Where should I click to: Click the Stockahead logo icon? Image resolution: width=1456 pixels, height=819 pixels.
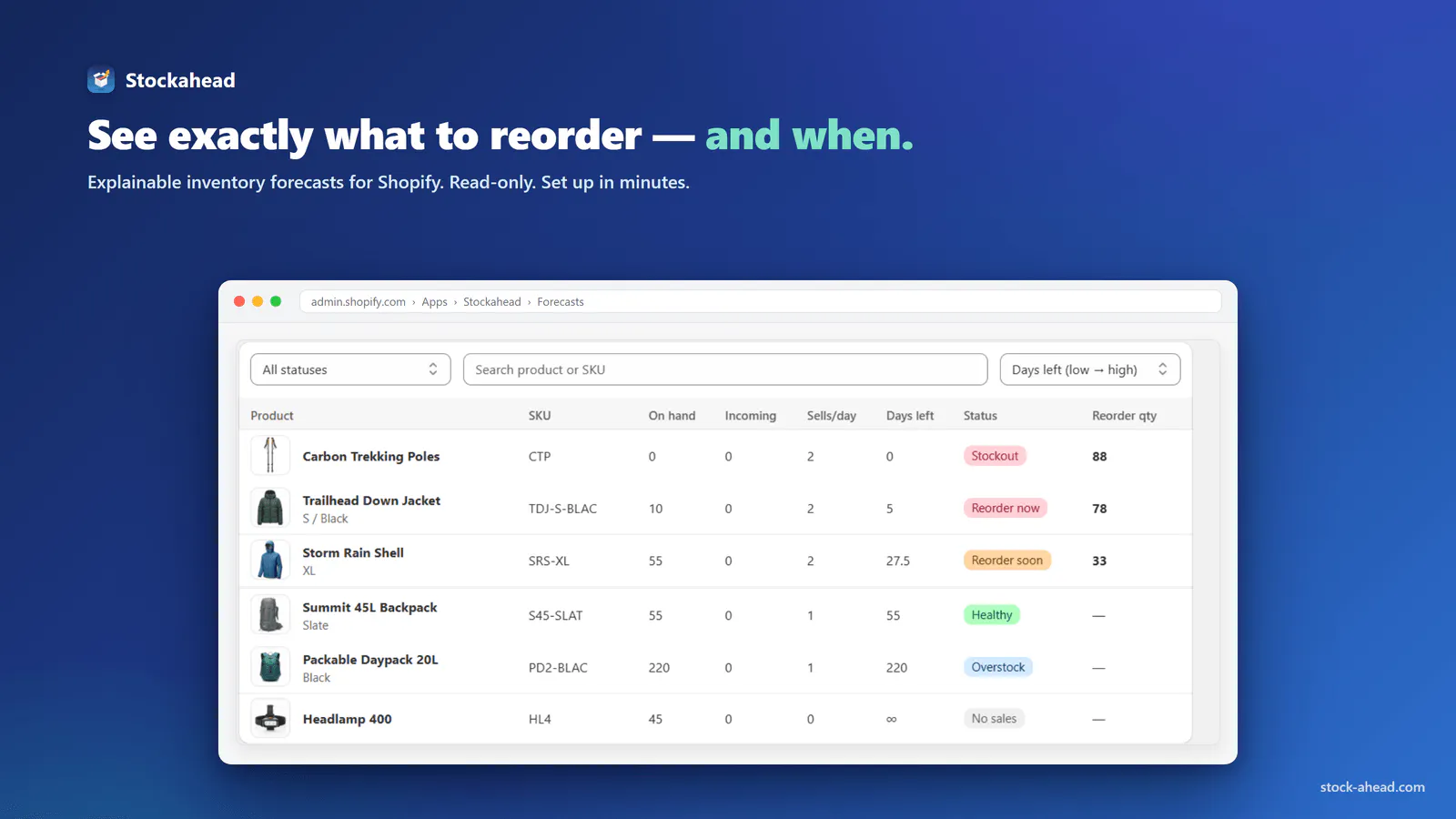click(x=101, y=80)
